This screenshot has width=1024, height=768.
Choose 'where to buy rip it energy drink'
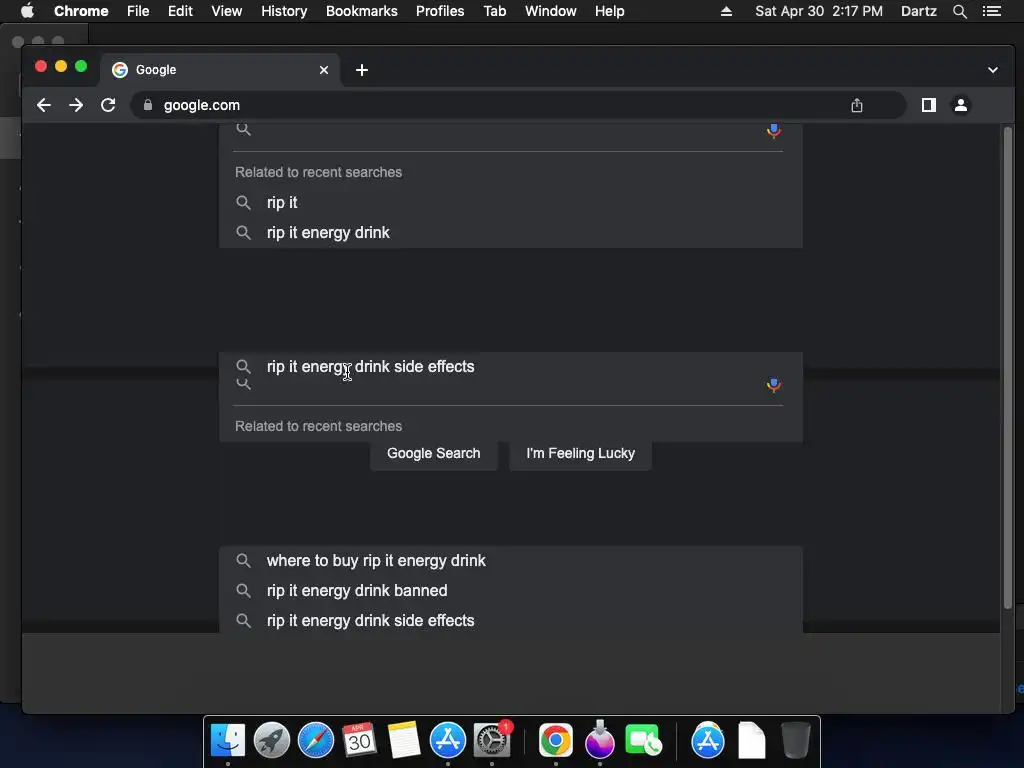point(511,560)
